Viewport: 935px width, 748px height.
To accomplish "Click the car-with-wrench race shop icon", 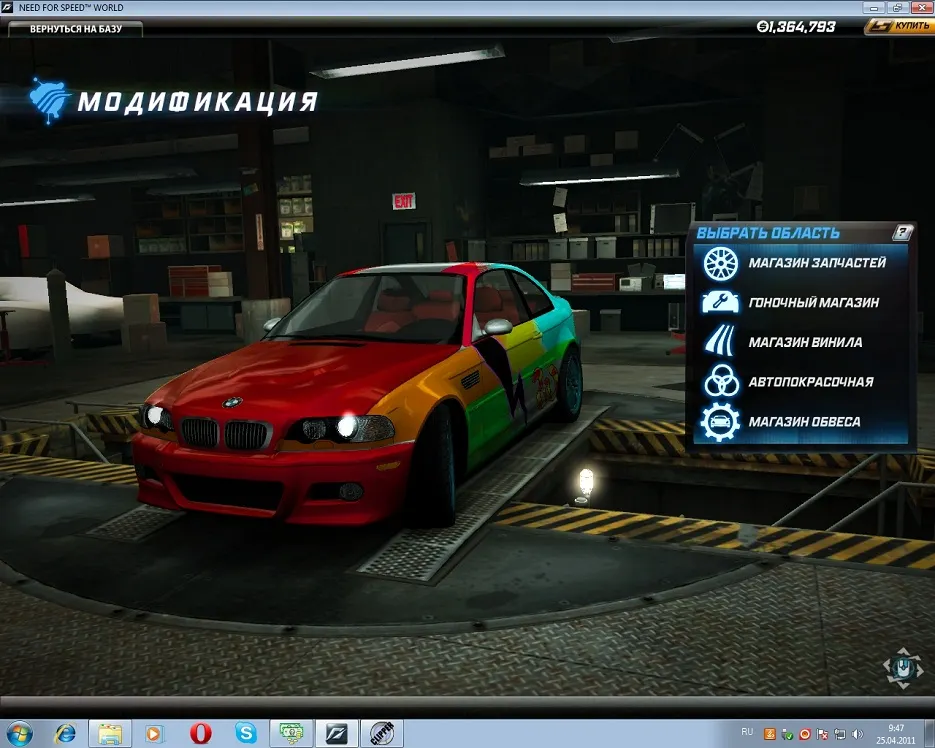I will click(721, 302).
